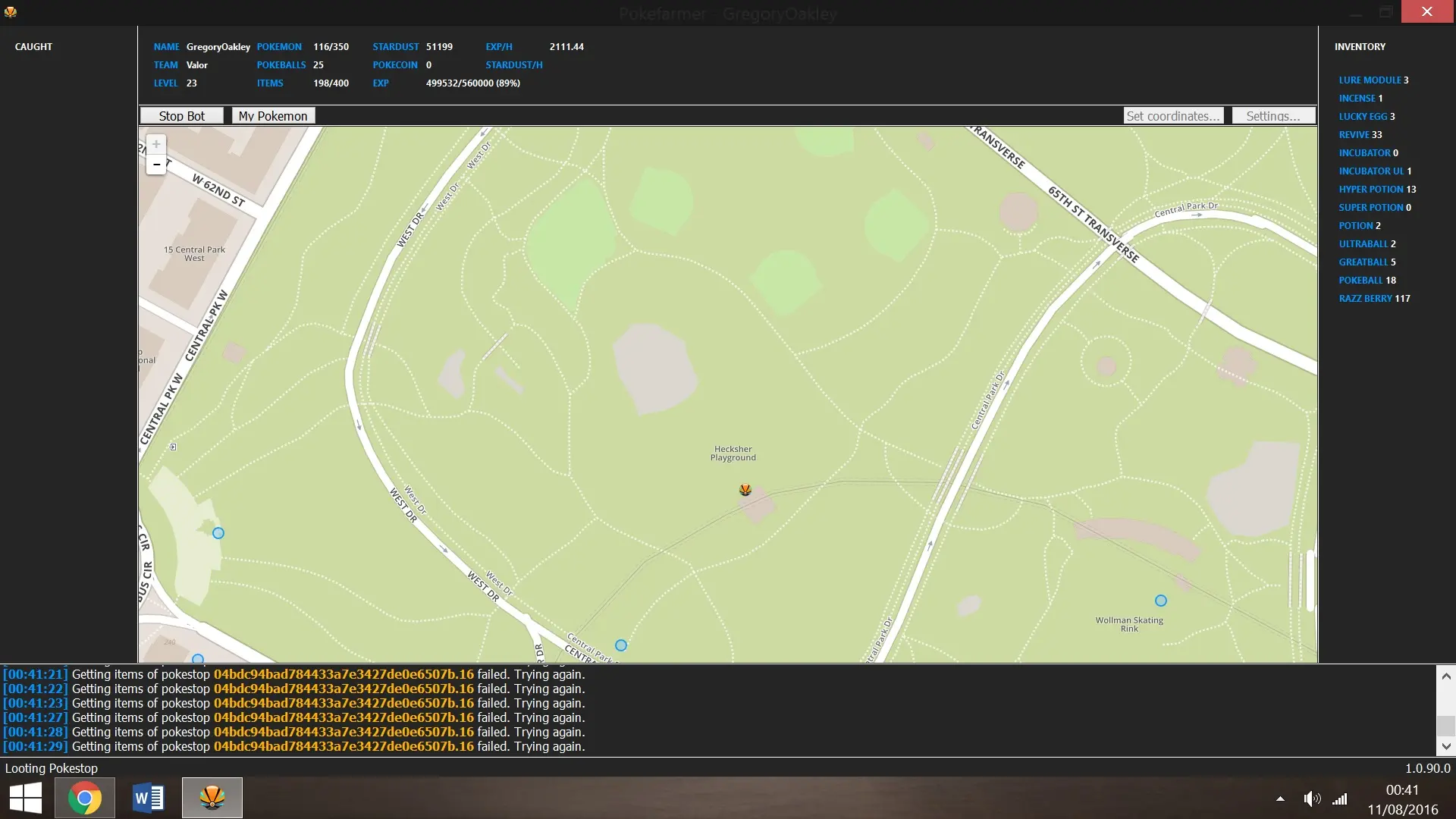Viewport: 1456px width, 819px height.
Task: Select the pokestop circle on Central Park road at map bottom
Action: 621,645
